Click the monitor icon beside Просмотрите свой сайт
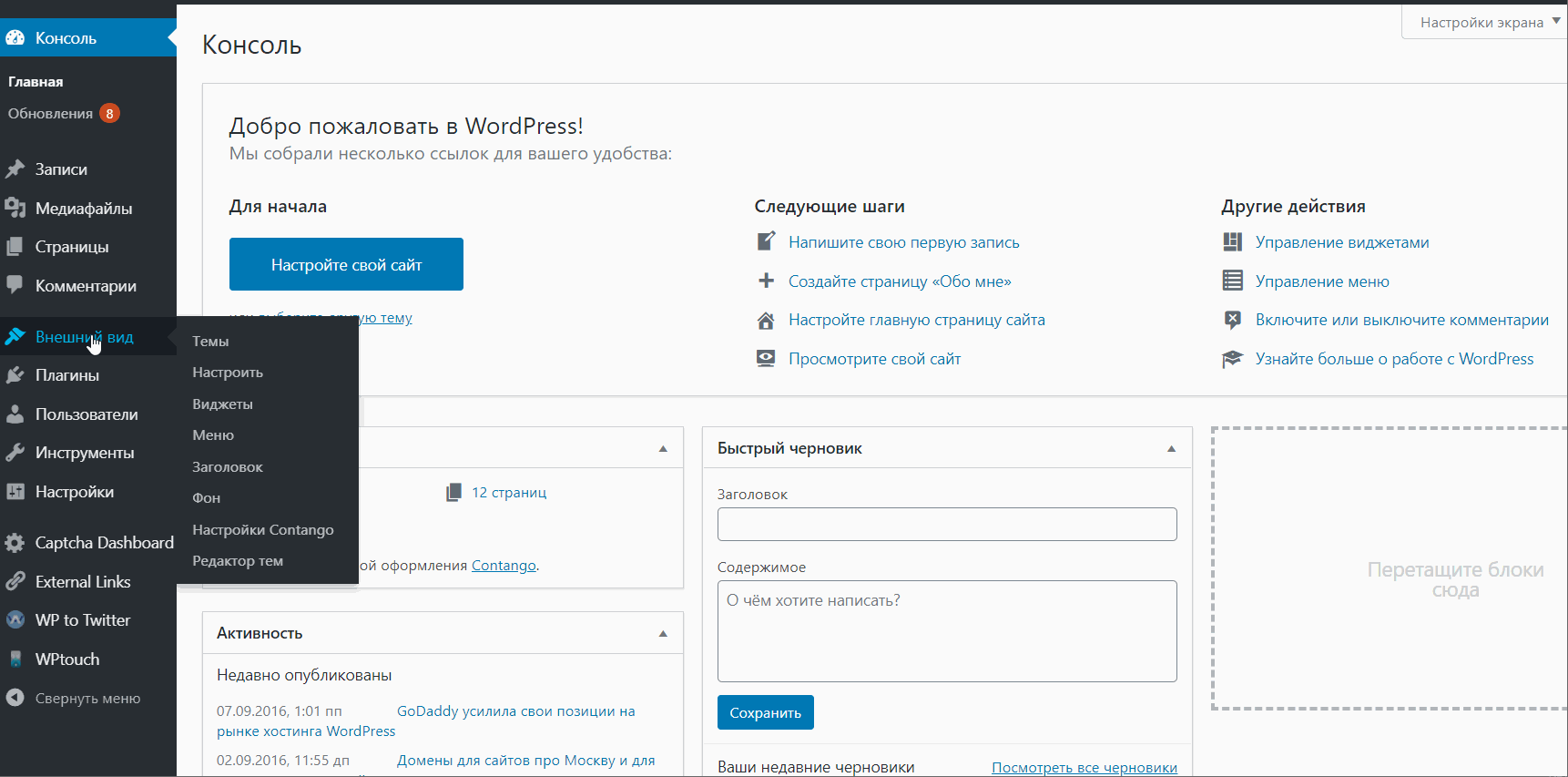1568x777 pixels. pos(767,359)
